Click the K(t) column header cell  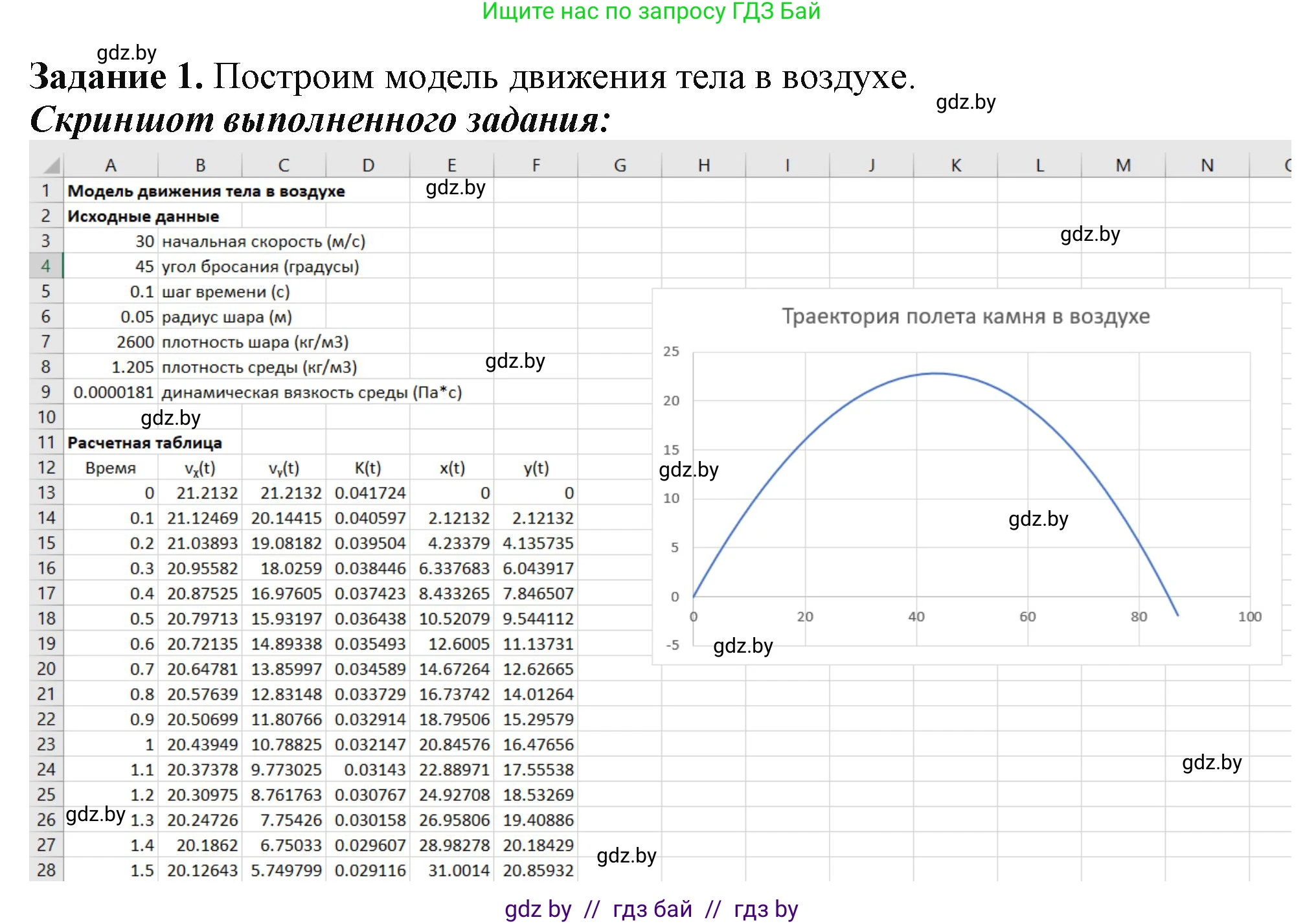(x=368, y=468)
